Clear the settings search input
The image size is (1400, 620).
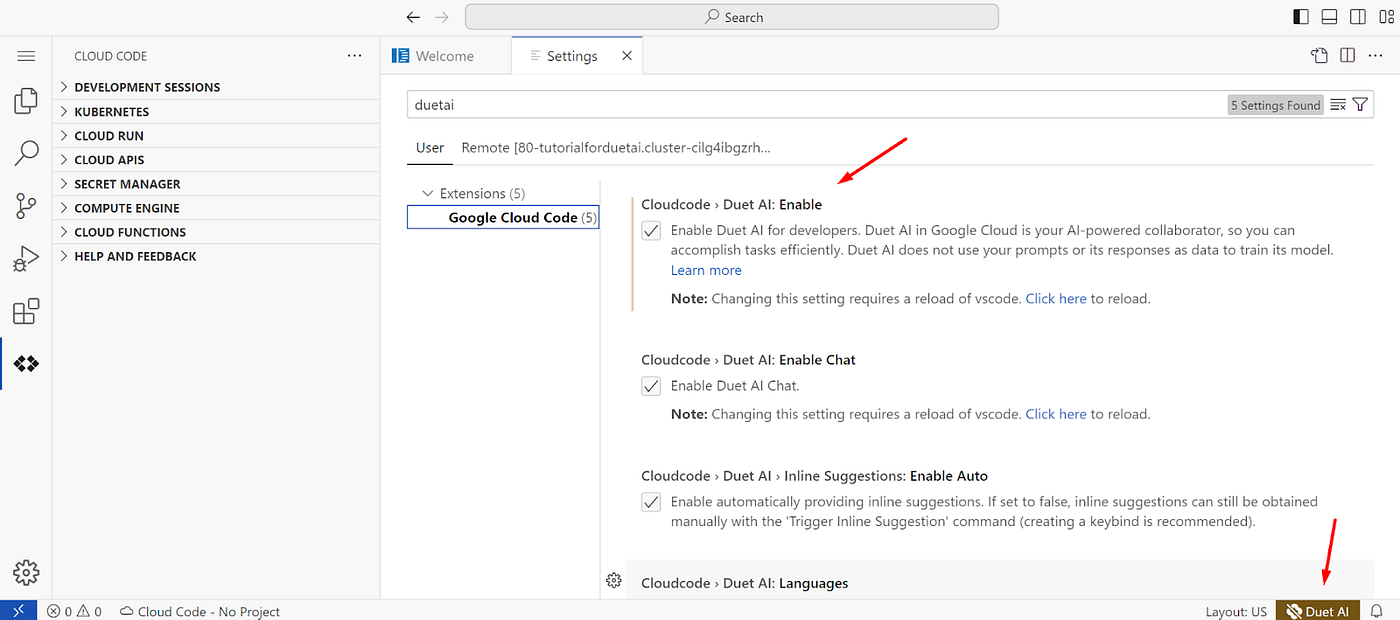pyautogui.click(x=1338, y=105)
